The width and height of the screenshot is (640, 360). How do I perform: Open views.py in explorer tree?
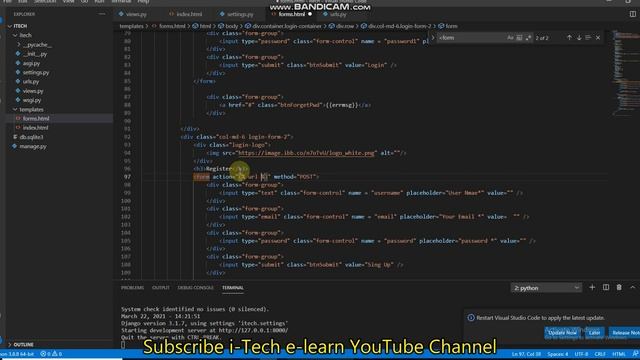(x=33, y=91)
